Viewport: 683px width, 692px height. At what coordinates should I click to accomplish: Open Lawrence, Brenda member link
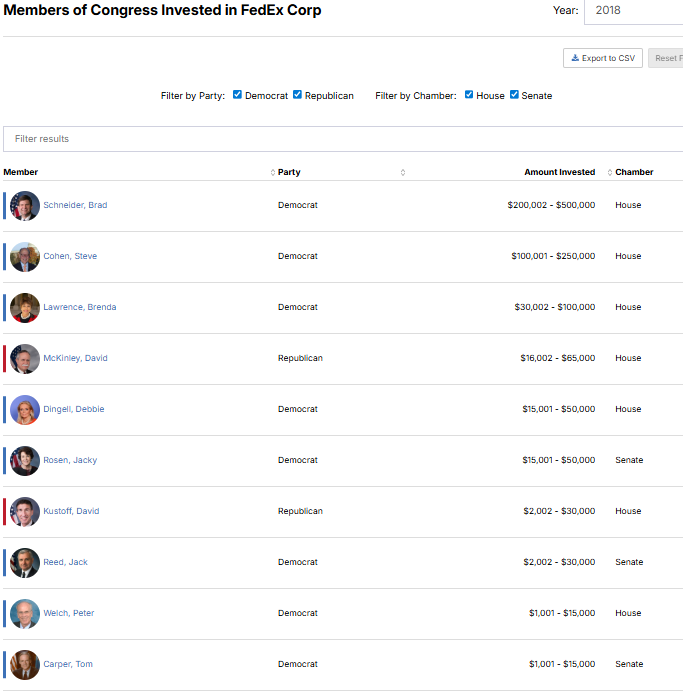click(80, 307)
